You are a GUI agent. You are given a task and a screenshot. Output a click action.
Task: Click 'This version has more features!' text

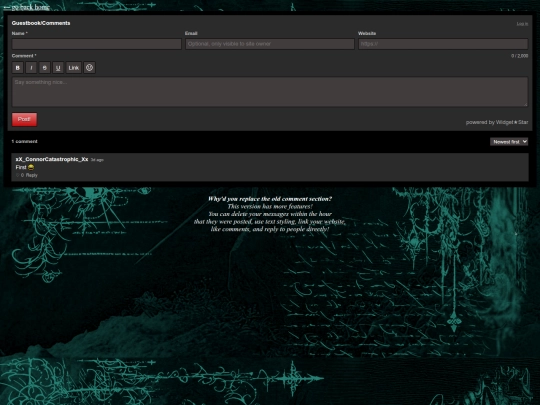[x=270, y=206]
